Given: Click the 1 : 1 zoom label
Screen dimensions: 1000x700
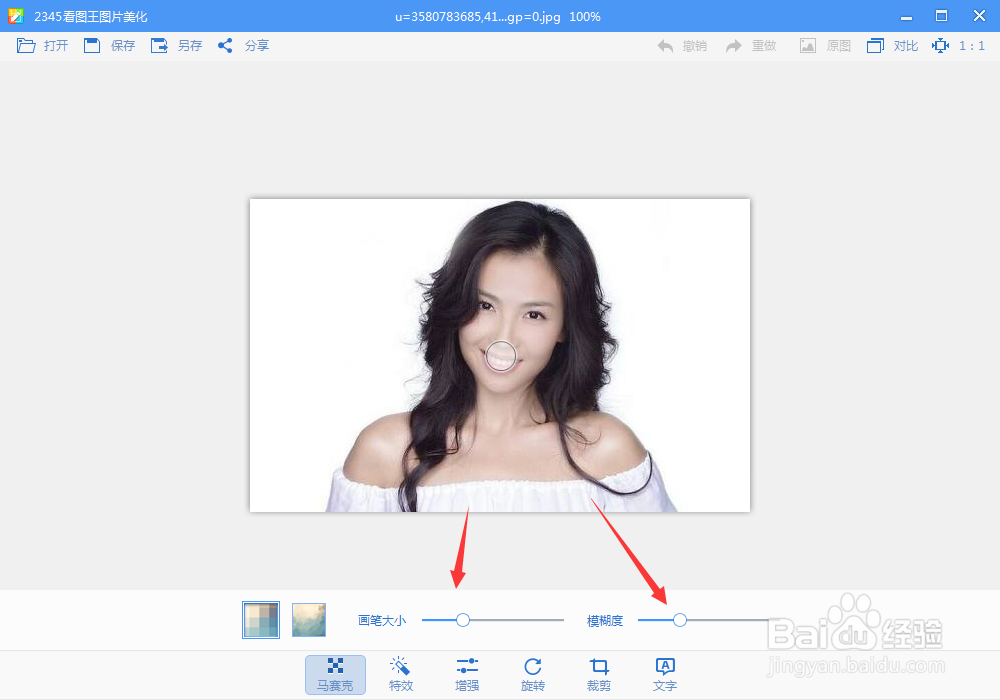Looking at the screenshot, I should tap(972, 46).
